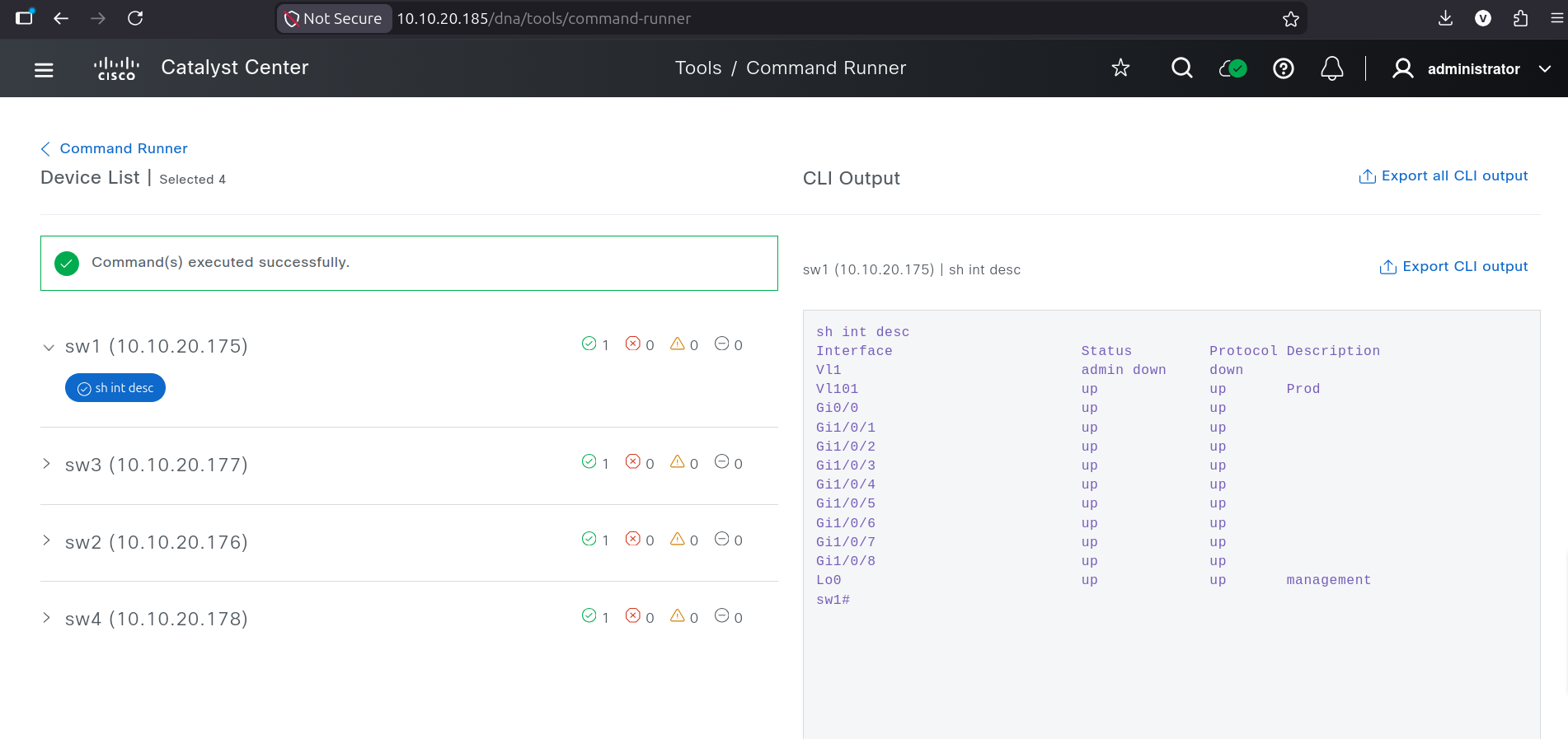This screenshot has width=1568, height=739.
Task: Open the browser sidebar panel icon
Action: point(25,18)
